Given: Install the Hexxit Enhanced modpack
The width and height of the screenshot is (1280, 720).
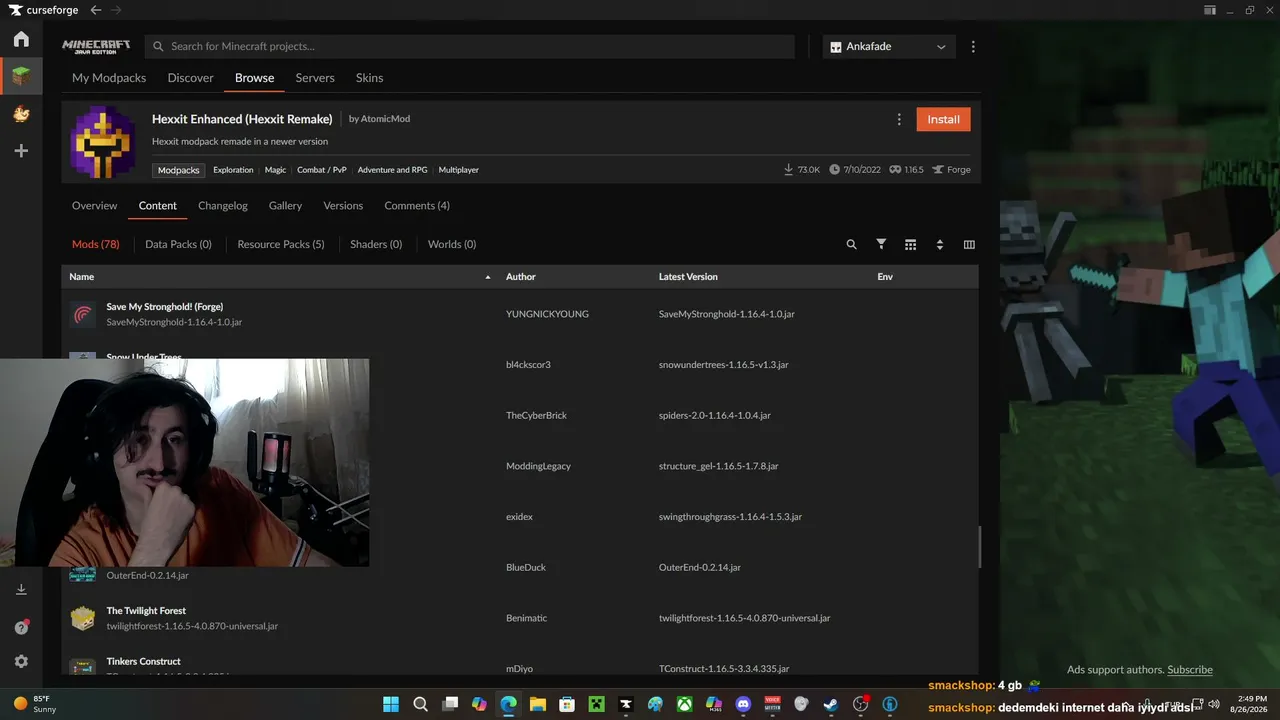Looking at the screenshot, I should tap(943, 119).
